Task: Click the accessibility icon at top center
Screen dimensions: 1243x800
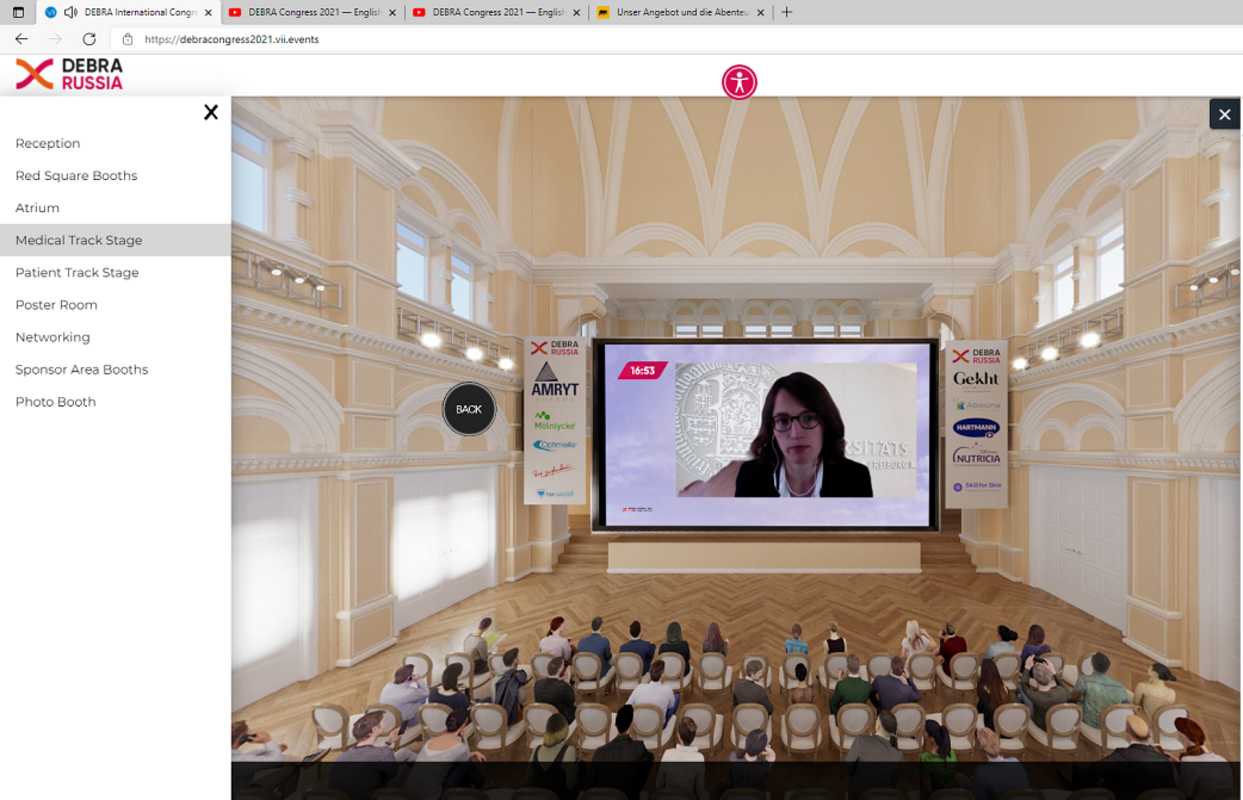Action: pyautogui.click(x=739, y=82)
